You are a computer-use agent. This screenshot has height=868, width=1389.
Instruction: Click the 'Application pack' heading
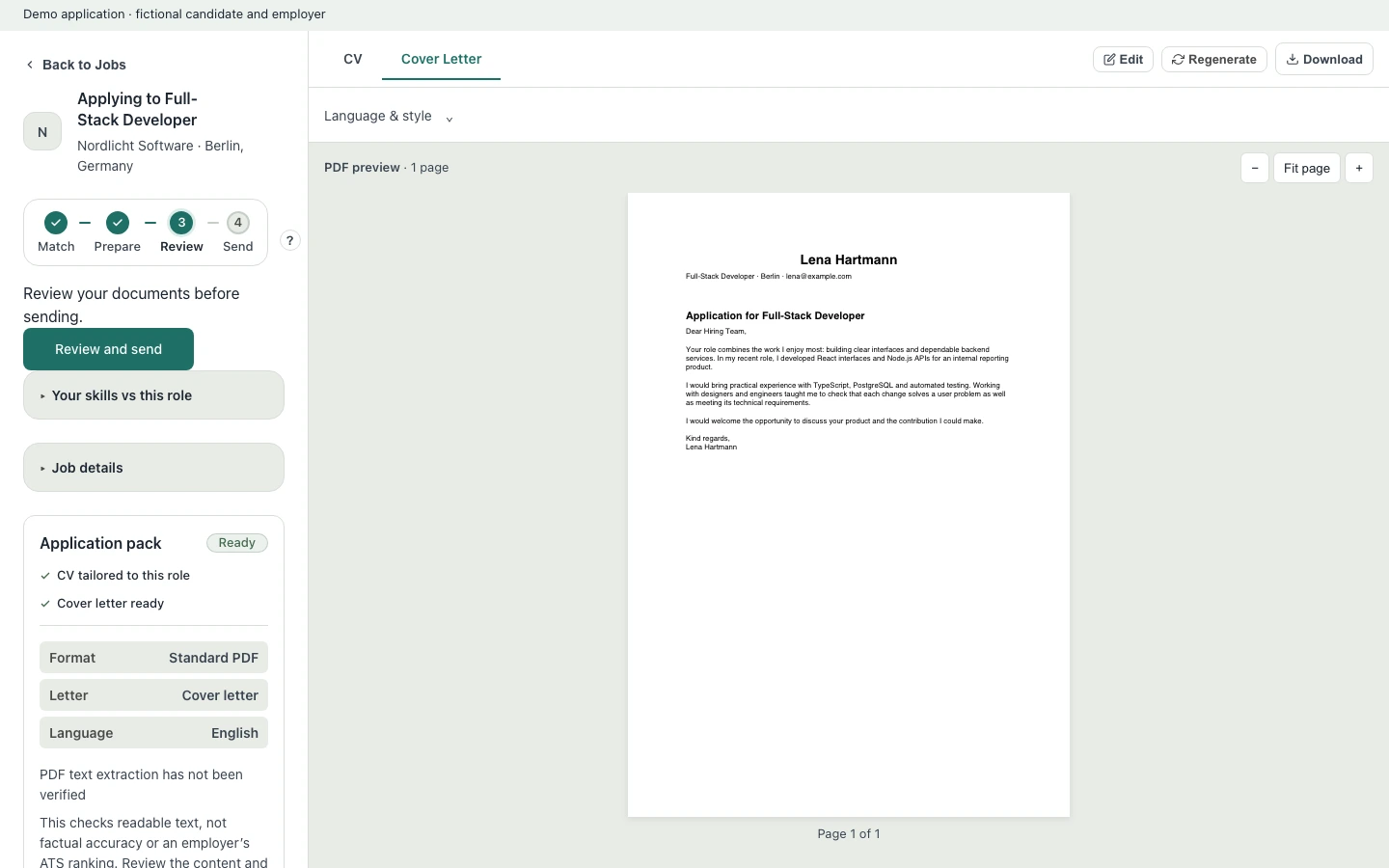click(x=100, y=543)
